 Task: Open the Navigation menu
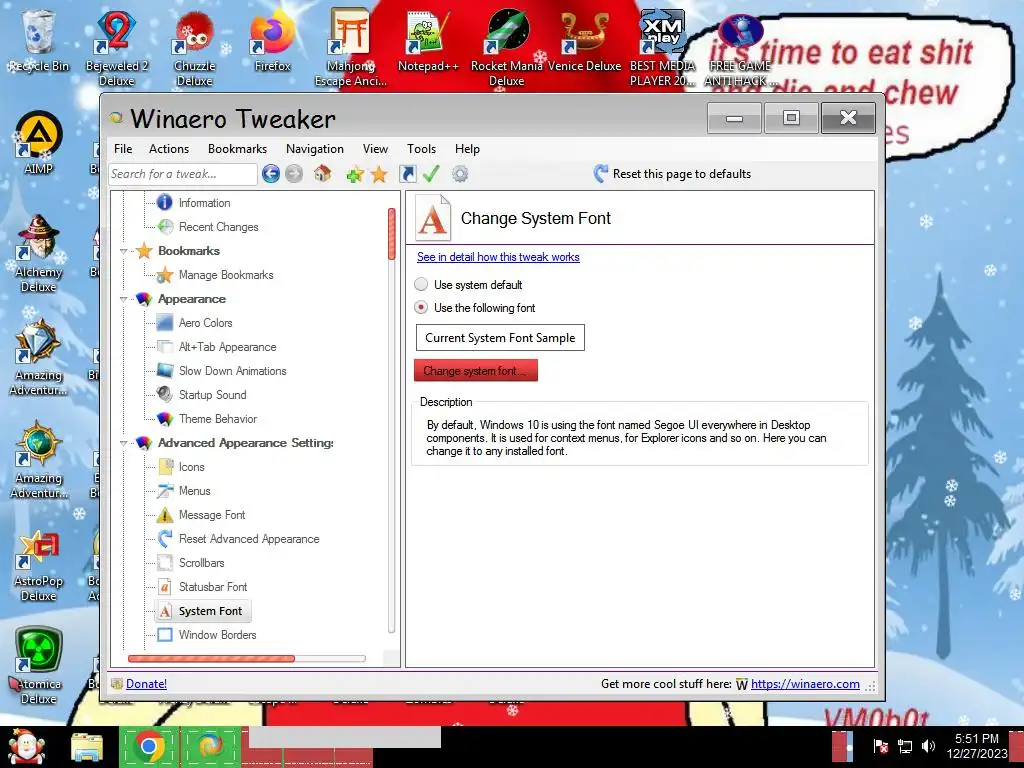tap(315, 149)
